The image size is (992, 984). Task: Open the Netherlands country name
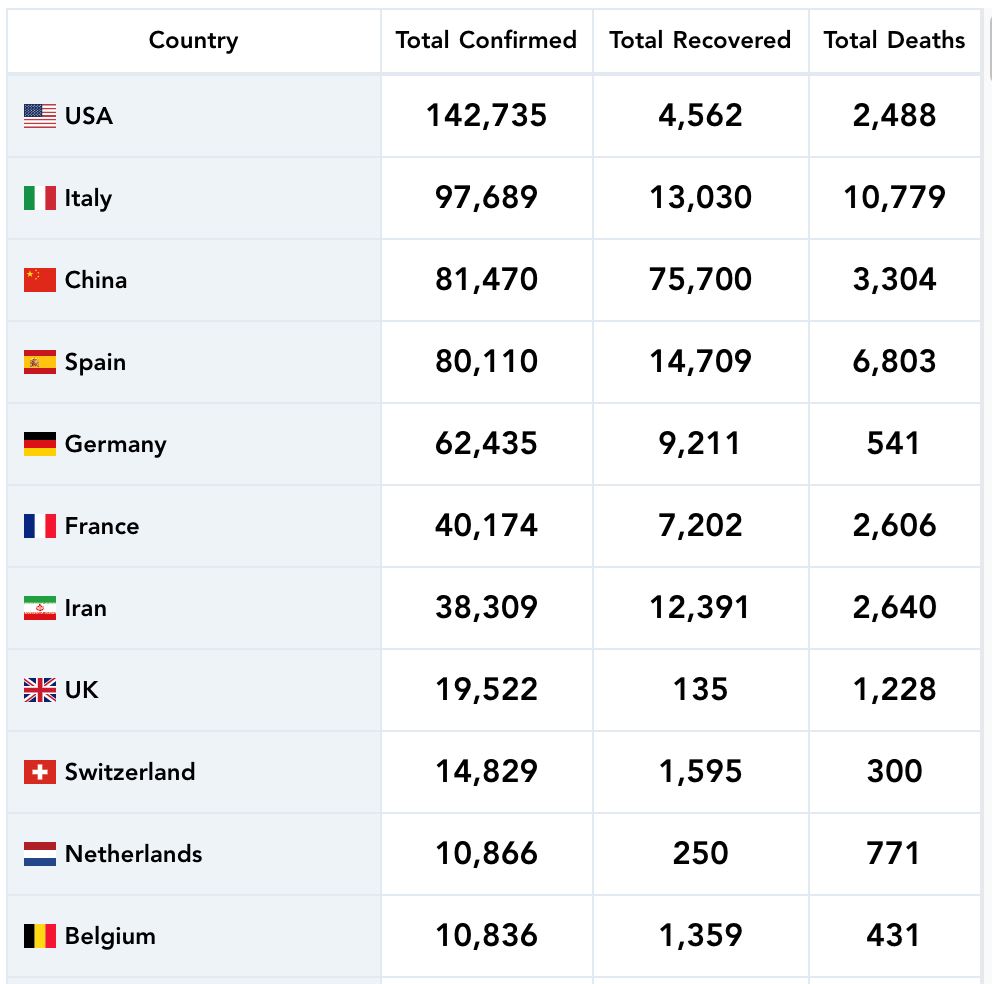point(133,854)
